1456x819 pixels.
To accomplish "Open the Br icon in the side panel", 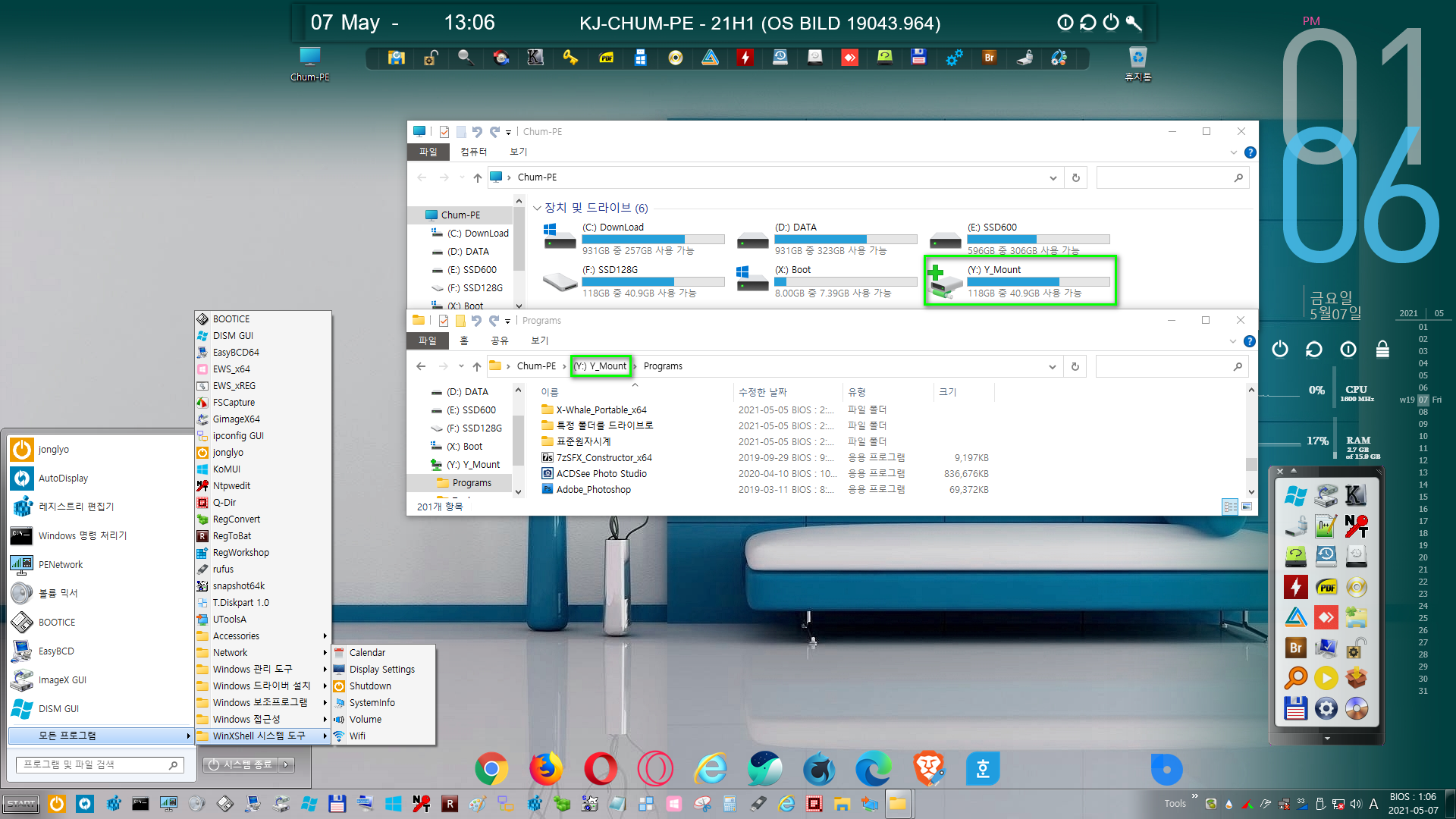I will (x=1296, y=648).
